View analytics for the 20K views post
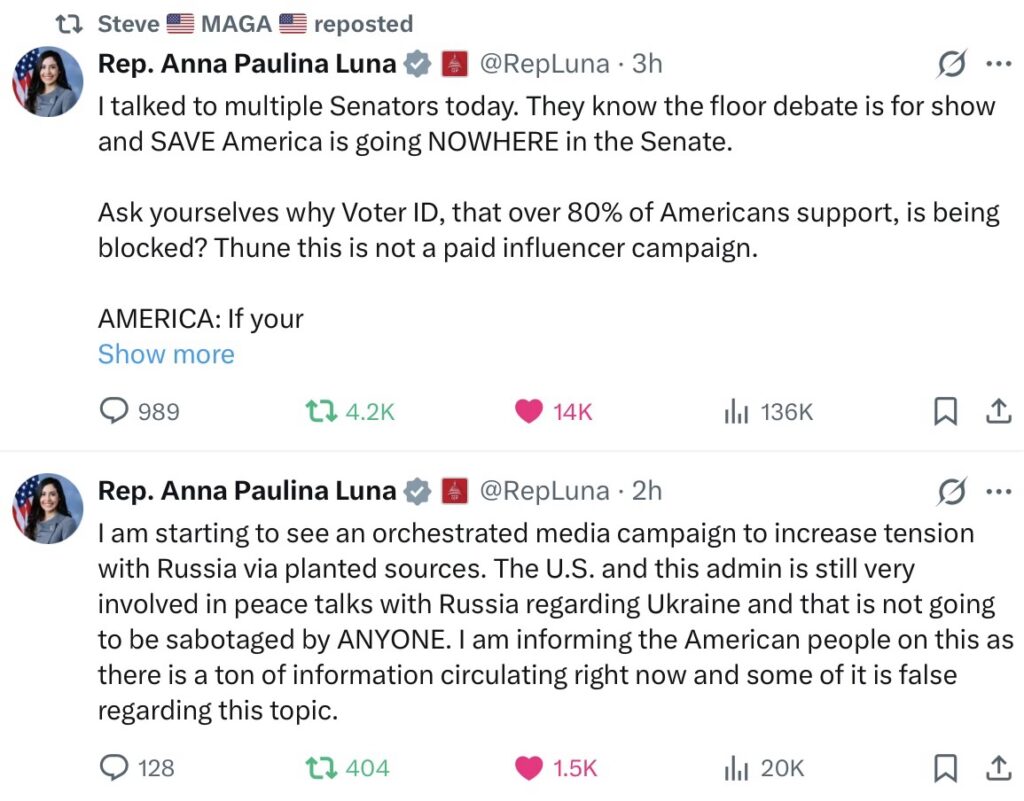 coord(736,768)
